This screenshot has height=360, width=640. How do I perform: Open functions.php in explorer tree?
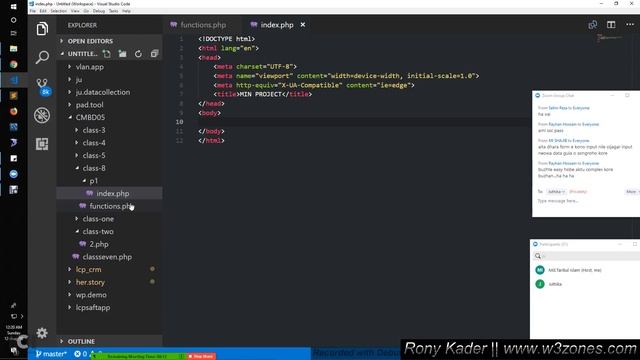[x=109, y=206]
